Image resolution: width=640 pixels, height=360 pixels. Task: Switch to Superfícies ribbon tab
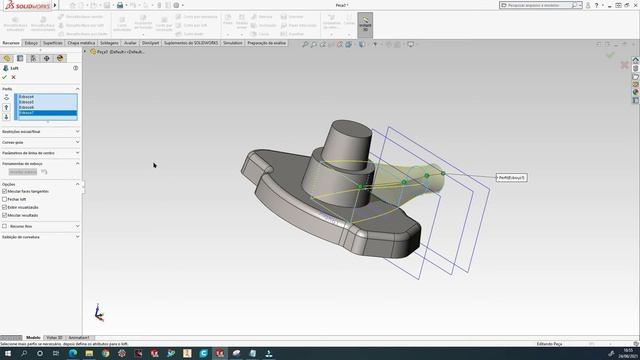pos(53,43)
